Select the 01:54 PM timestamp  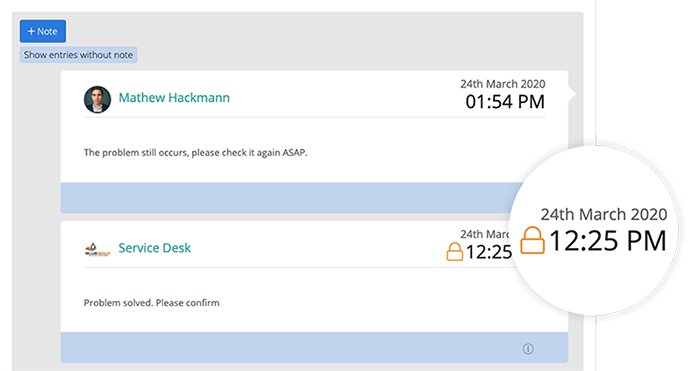coord(505,102)
